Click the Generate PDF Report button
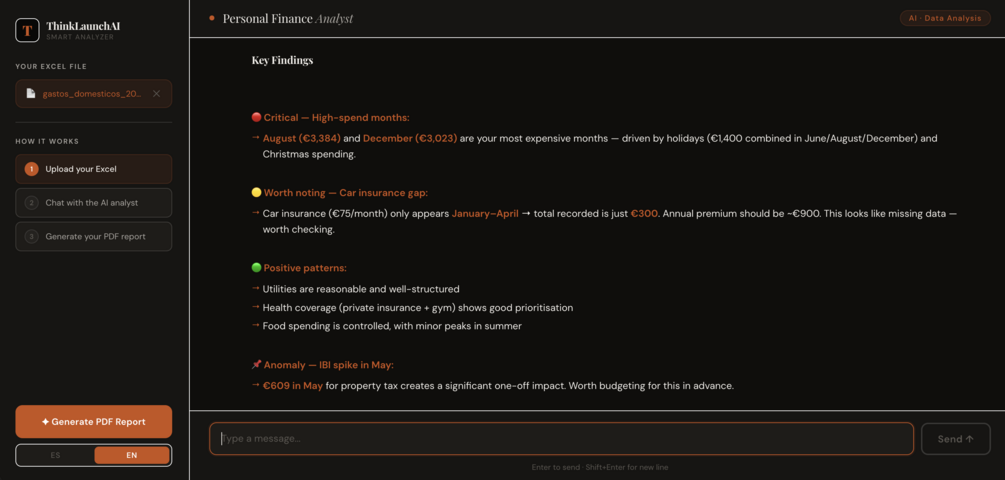The height and width of the screenshot is (480, 1005). coord(94,422)
